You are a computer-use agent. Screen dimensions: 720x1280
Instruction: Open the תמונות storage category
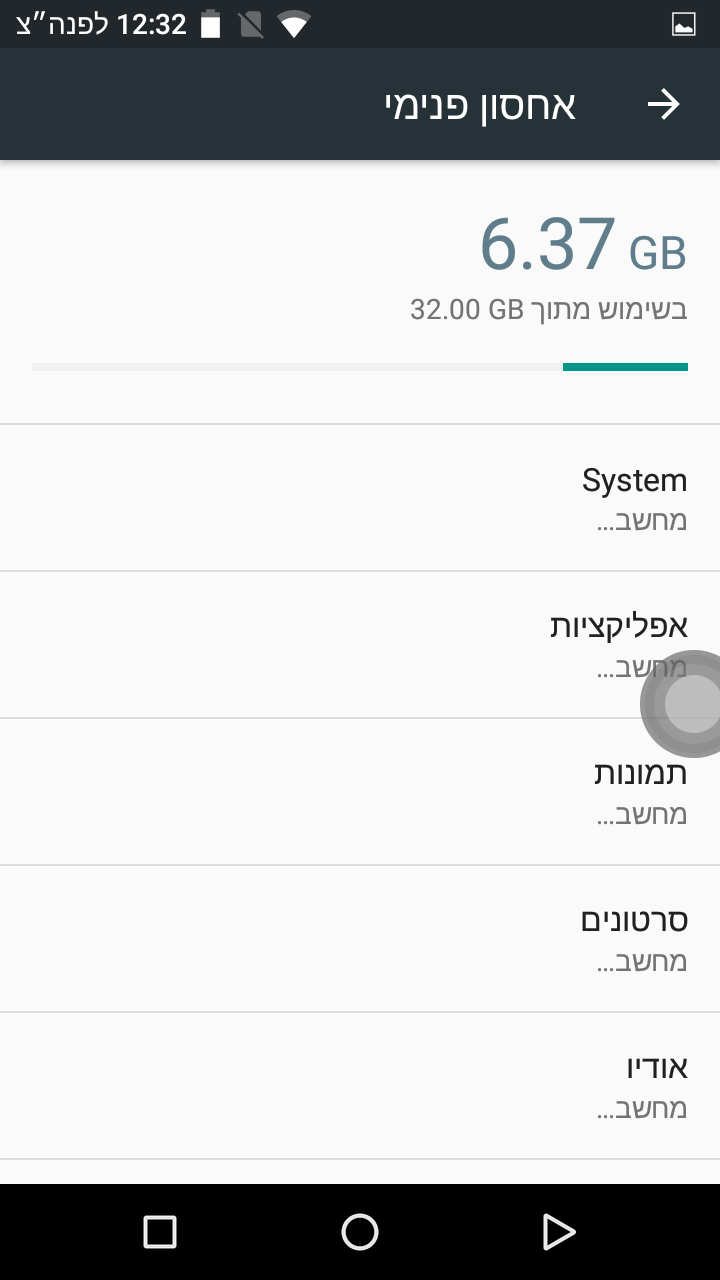tap(360, 791)
